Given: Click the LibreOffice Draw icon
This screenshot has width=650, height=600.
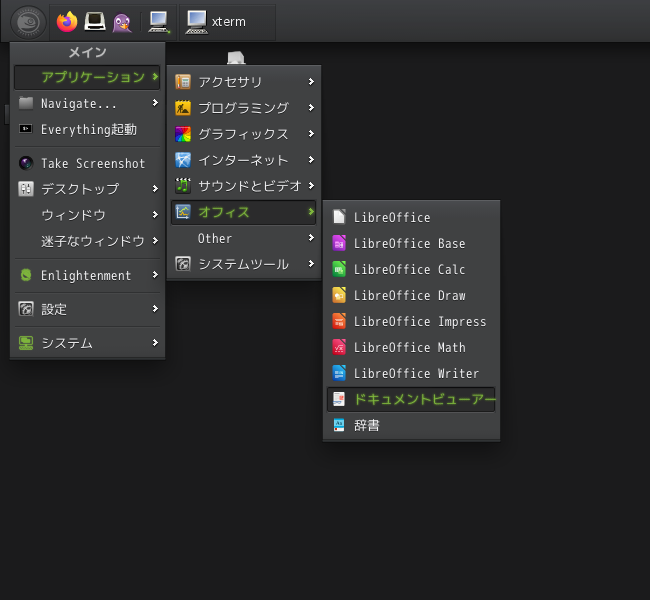Looking at the screenshot, I should [339, 295].
